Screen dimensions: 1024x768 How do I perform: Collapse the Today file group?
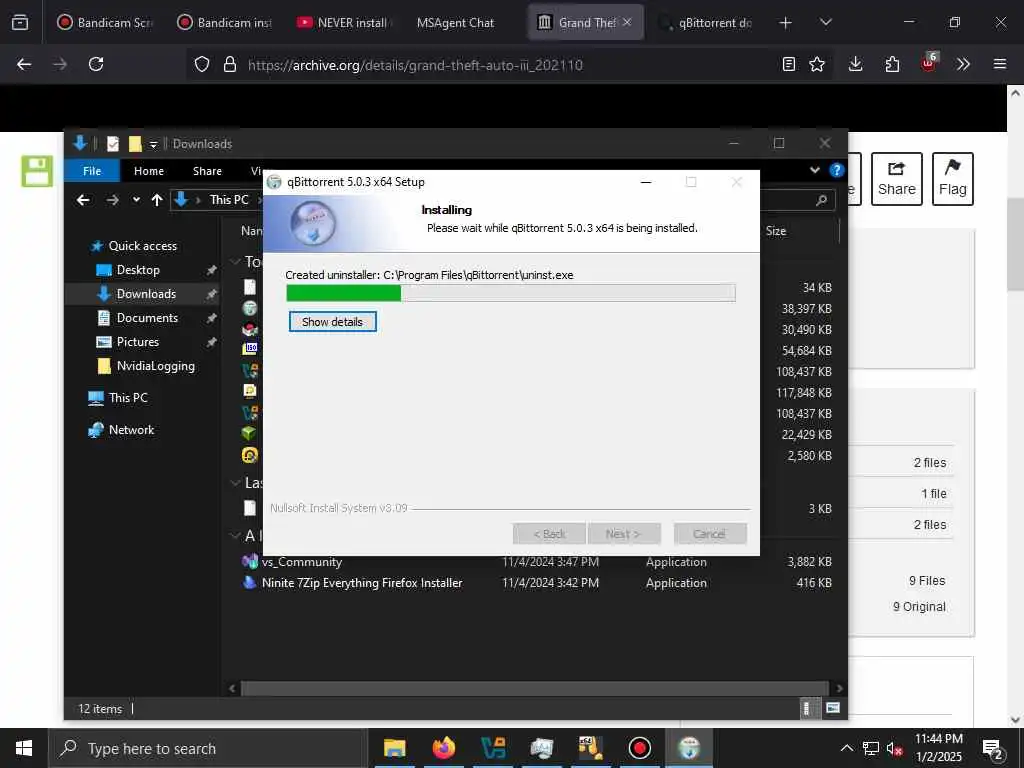[235, 262]
